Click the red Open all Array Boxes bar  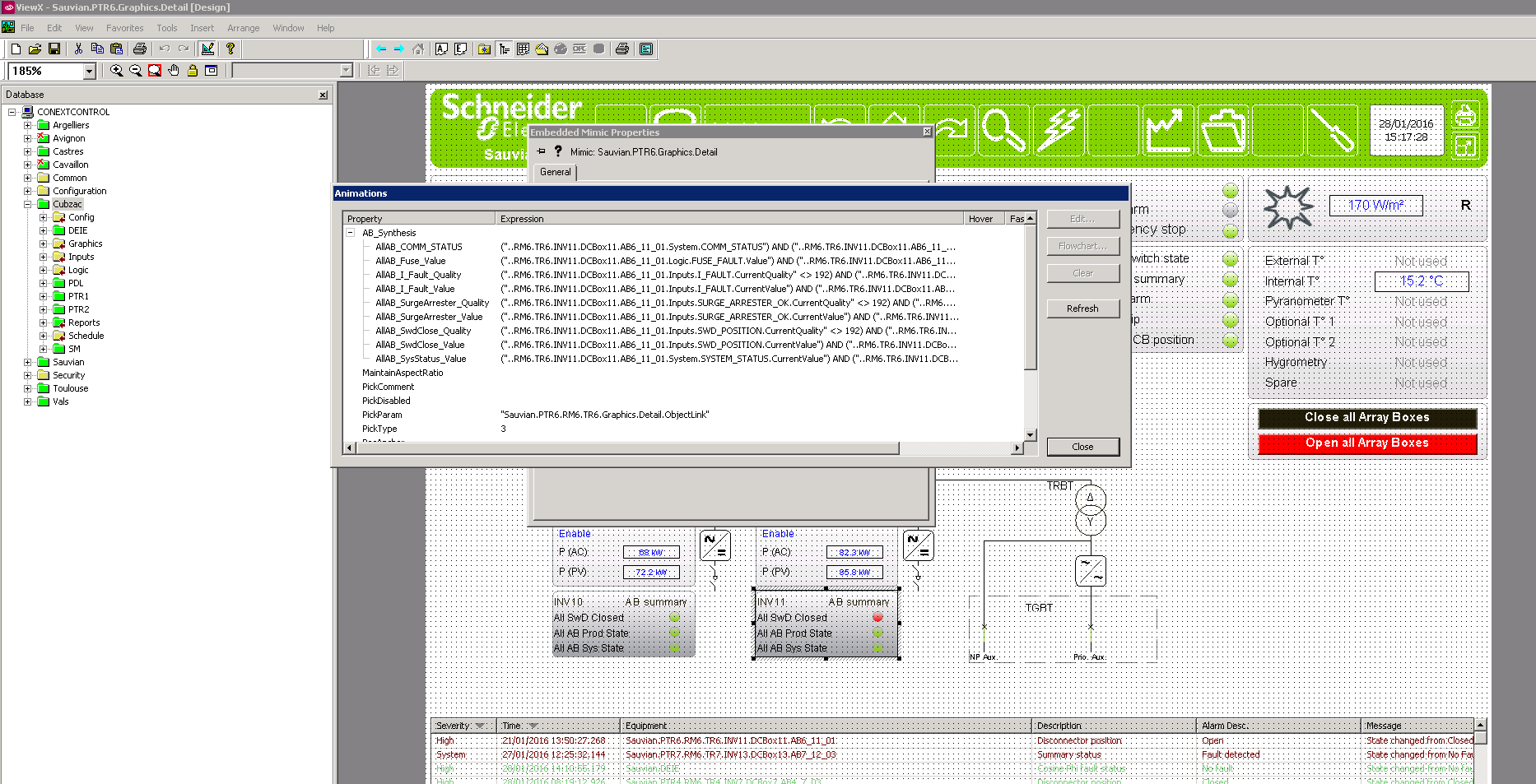coord(1366,443)
